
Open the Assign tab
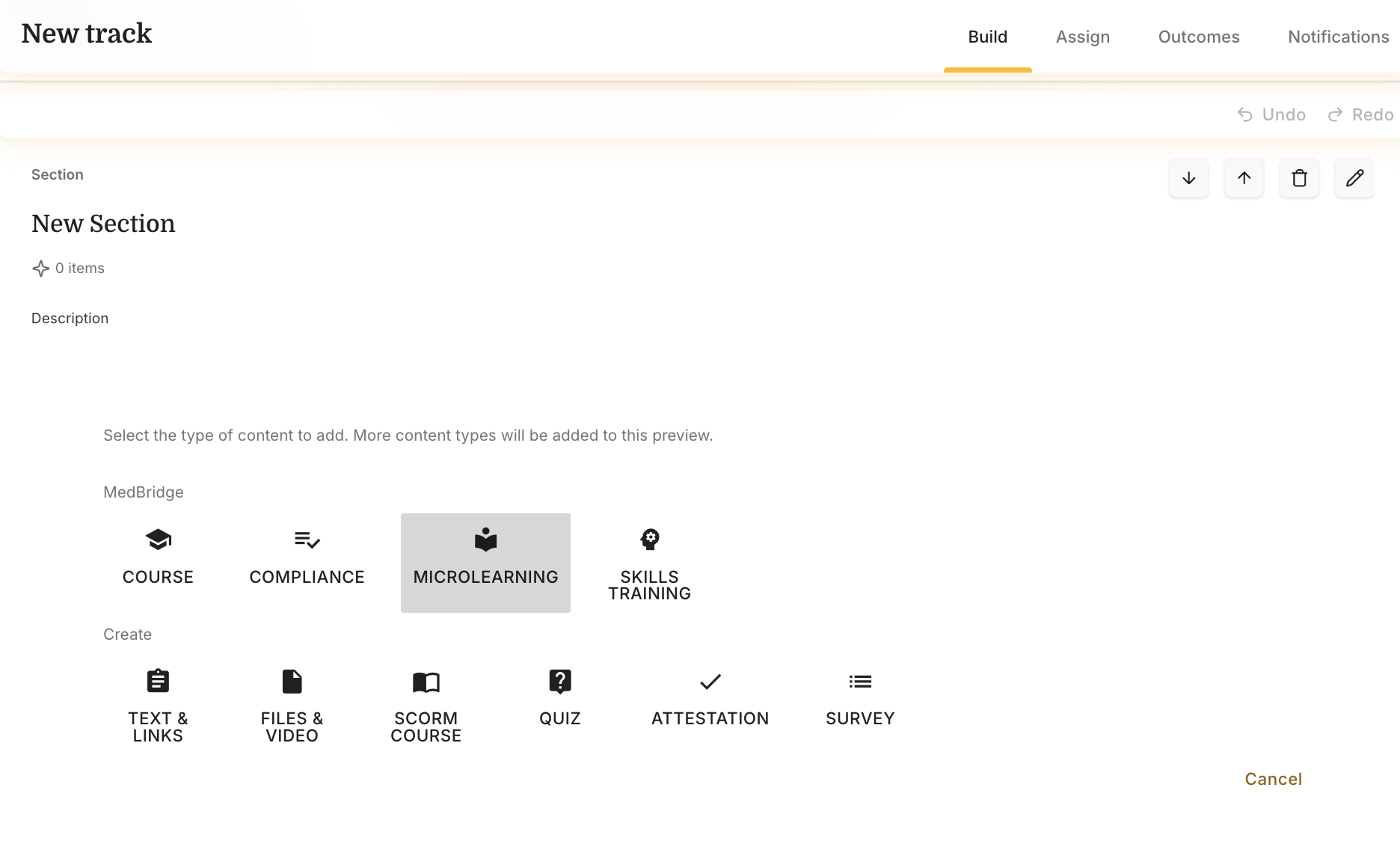pyautogui.click(x=1082, y=37)
